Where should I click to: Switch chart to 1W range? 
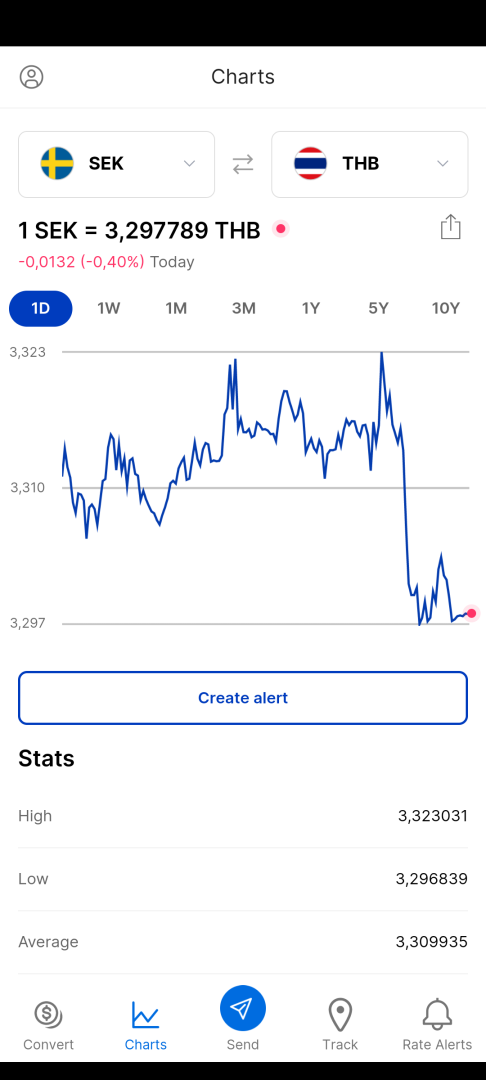click(x=108, y=309)
